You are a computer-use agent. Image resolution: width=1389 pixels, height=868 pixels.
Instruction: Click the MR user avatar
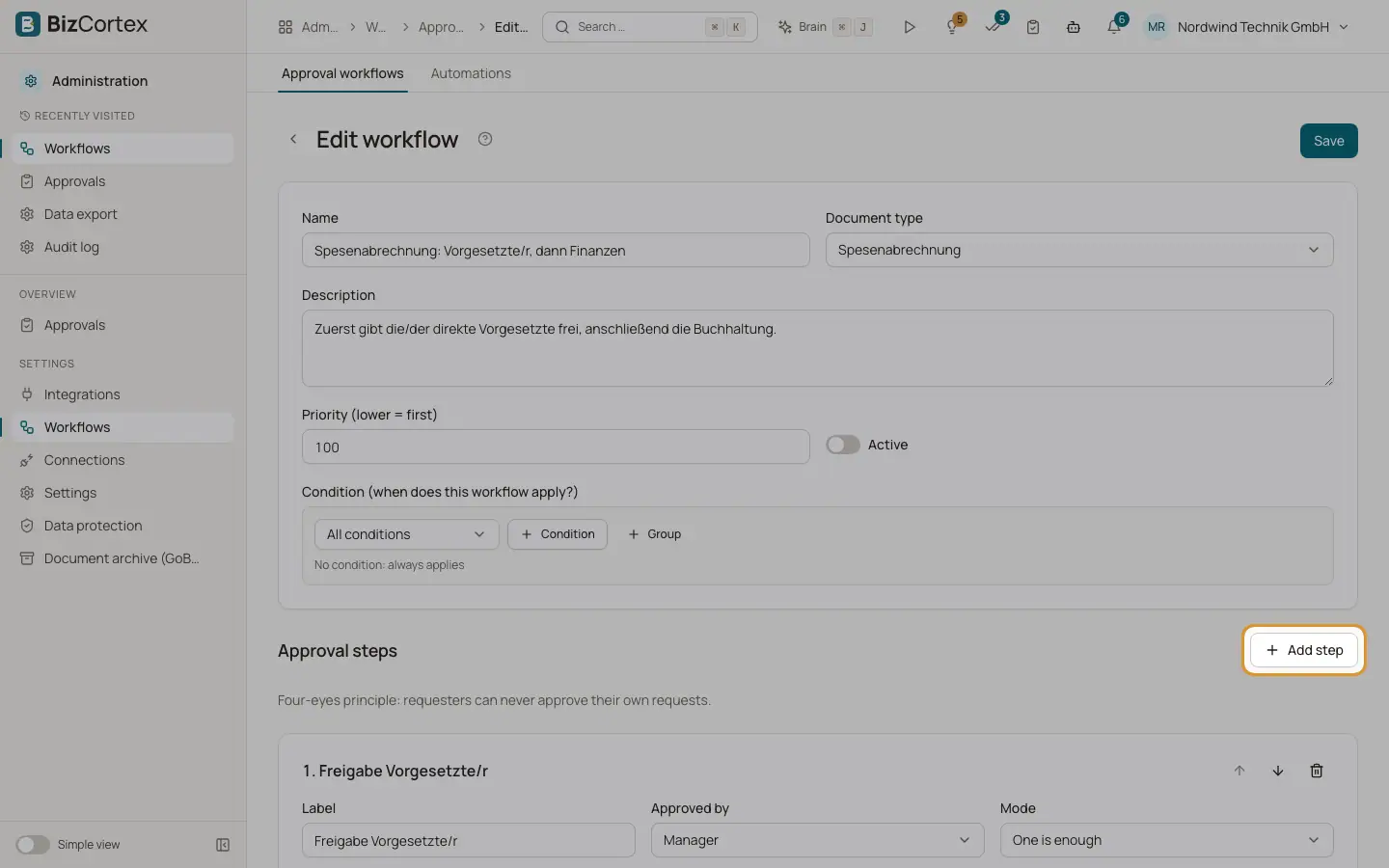[x=1157, y=27]
